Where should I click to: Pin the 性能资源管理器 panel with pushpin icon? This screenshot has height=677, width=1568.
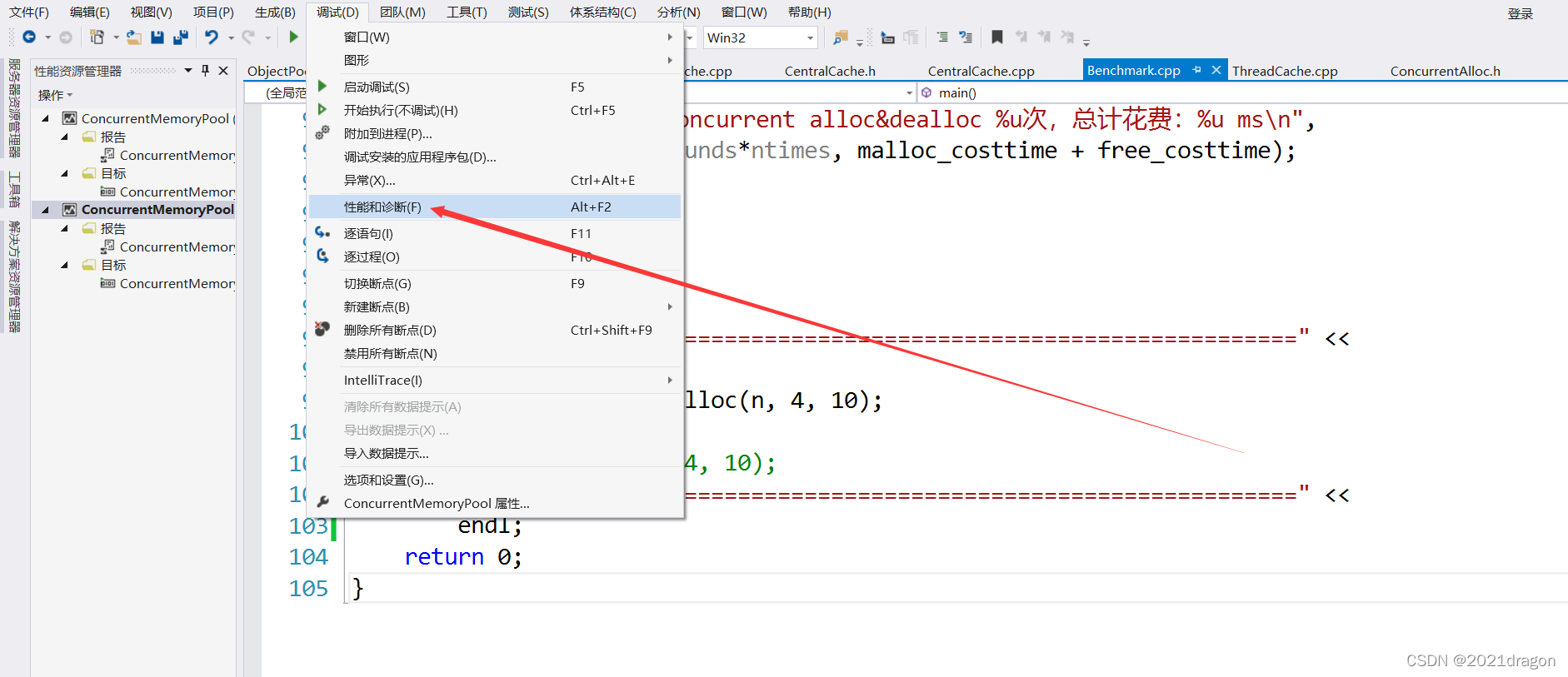pos(206,71)
